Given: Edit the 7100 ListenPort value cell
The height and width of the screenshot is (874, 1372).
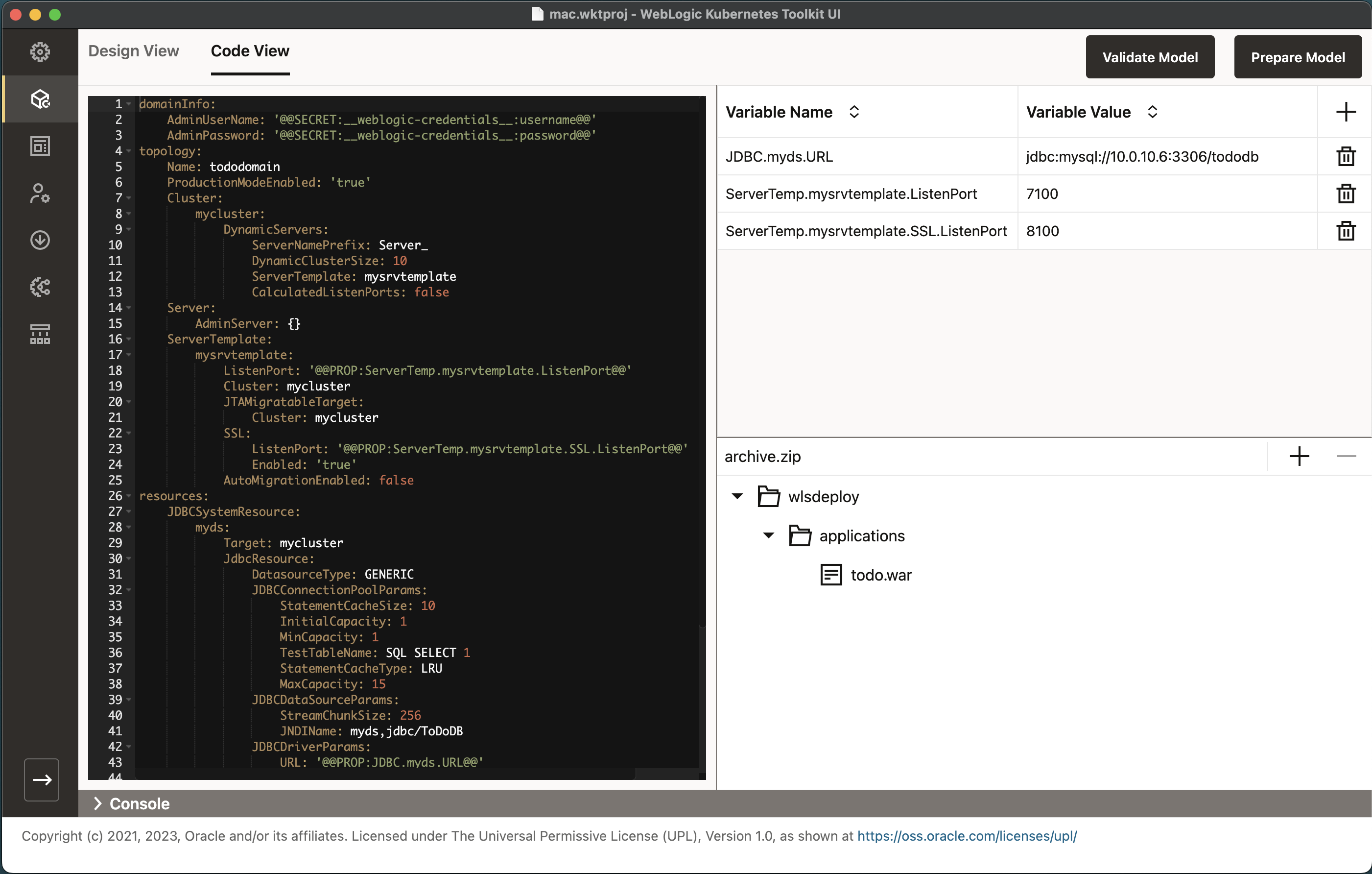Looking at the screenshot, I should point(1167,194).
